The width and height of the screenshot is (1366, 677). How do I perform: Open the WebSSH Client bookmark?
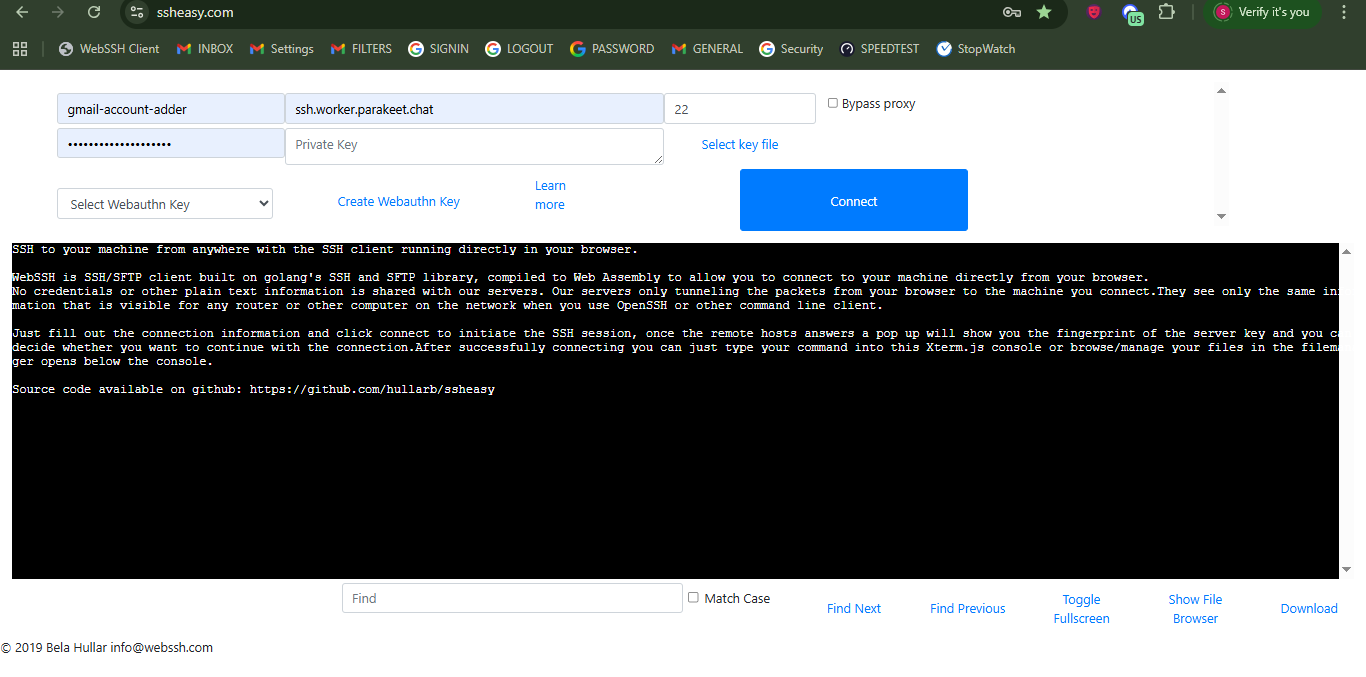[x=109, y=48]
